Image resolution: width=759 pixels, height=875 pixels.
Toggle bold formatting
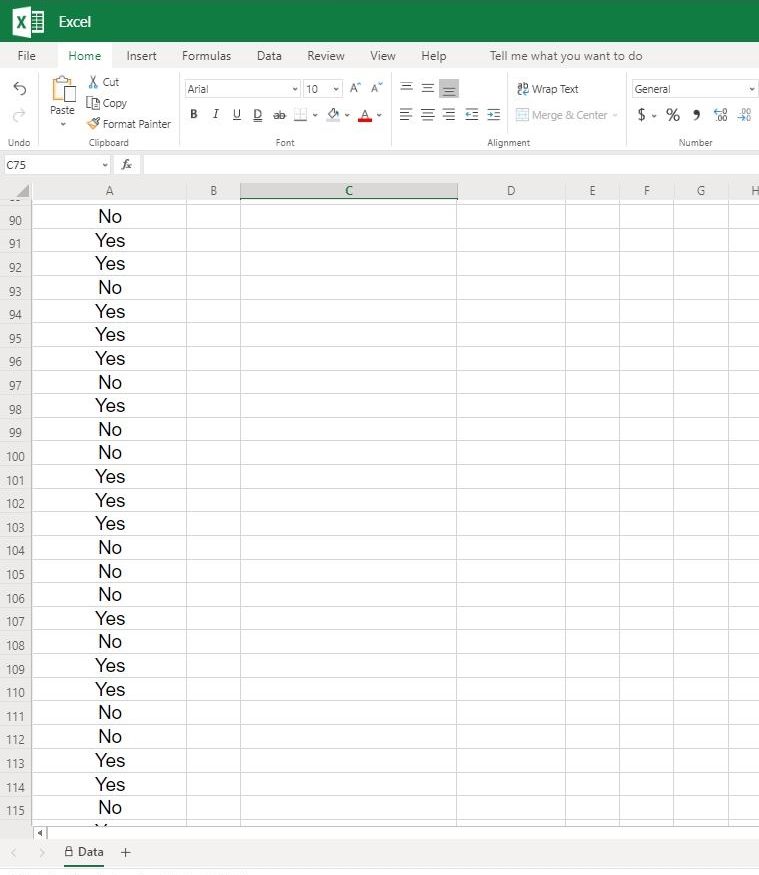[x=194, y=114]
